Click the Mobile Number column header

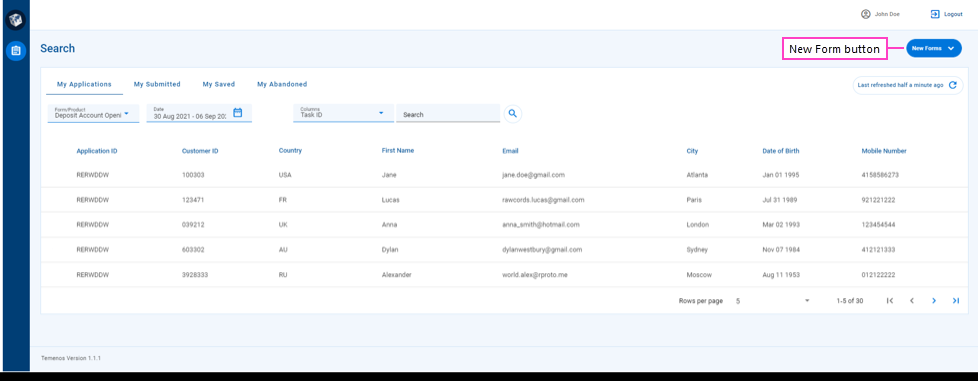[884, 151]
